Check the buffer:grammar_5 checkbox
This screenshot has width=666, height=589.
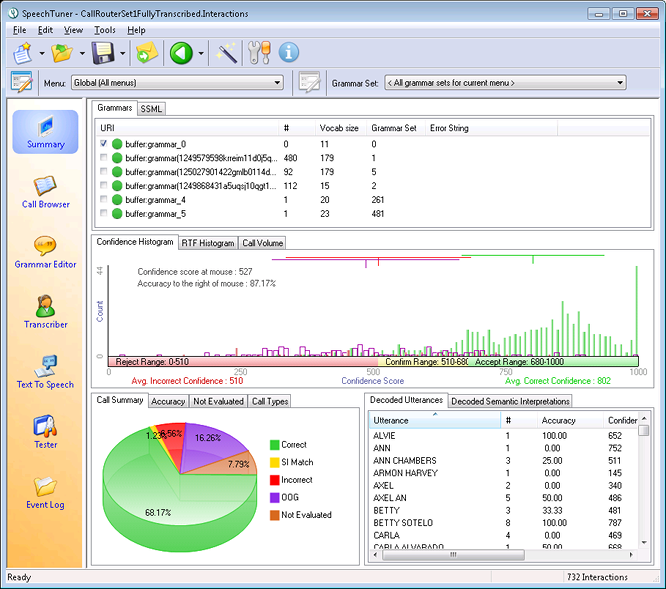tap(104, 213)
